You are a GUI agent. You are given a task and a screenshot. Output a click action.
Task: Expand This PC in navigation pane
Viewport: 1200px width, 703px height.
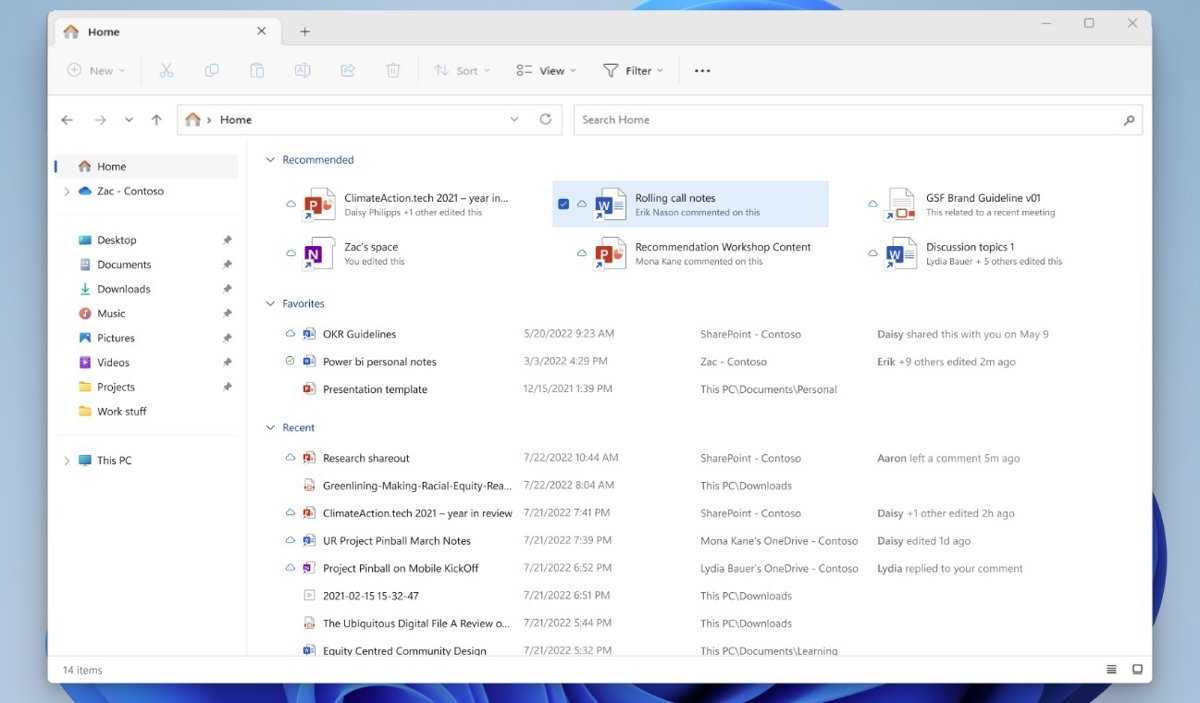(67, 461)
